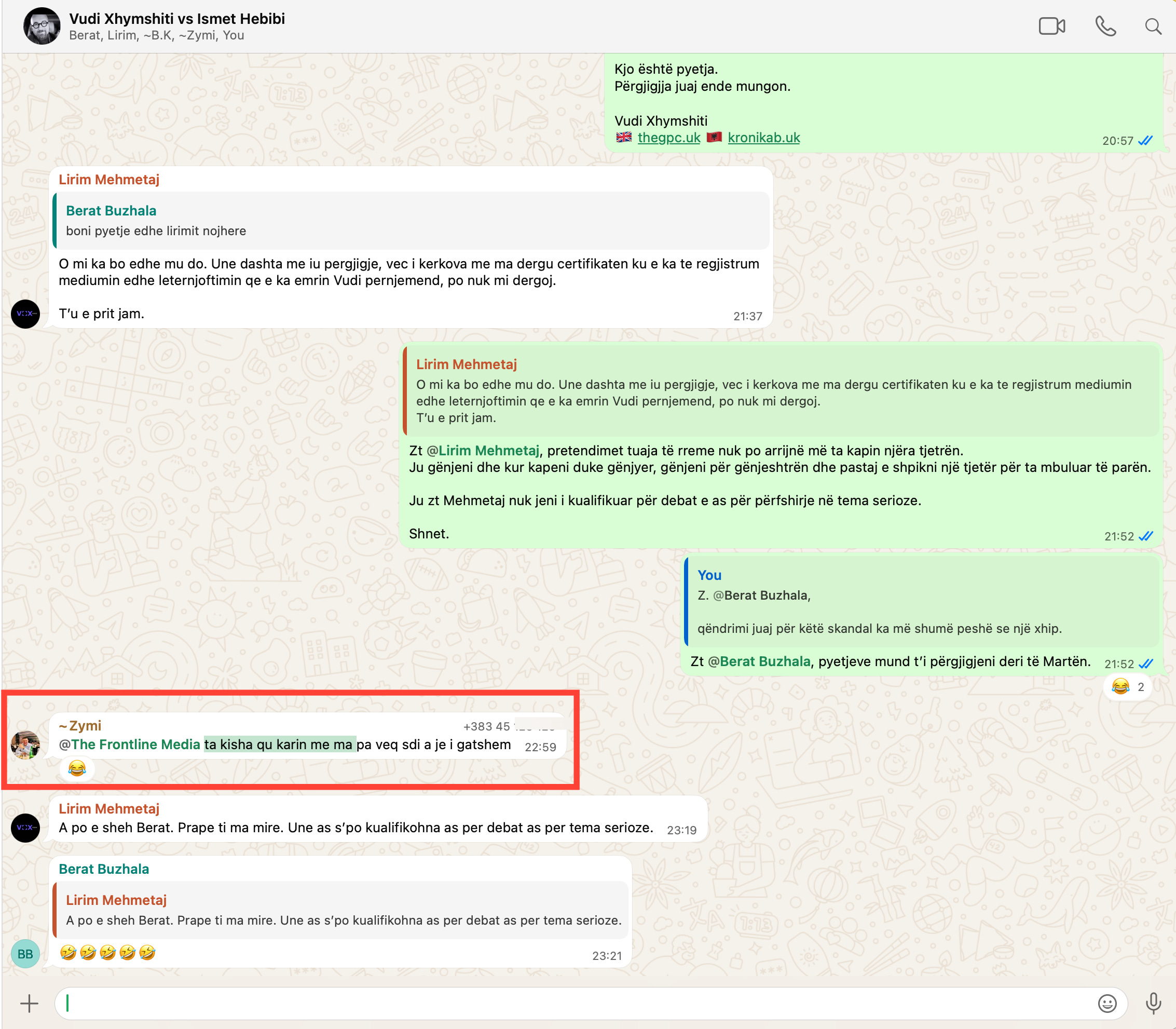Jump to quoted Berat Buzhala message
The width and height of the screenshot is (1176, 1029).
[411, 221]
